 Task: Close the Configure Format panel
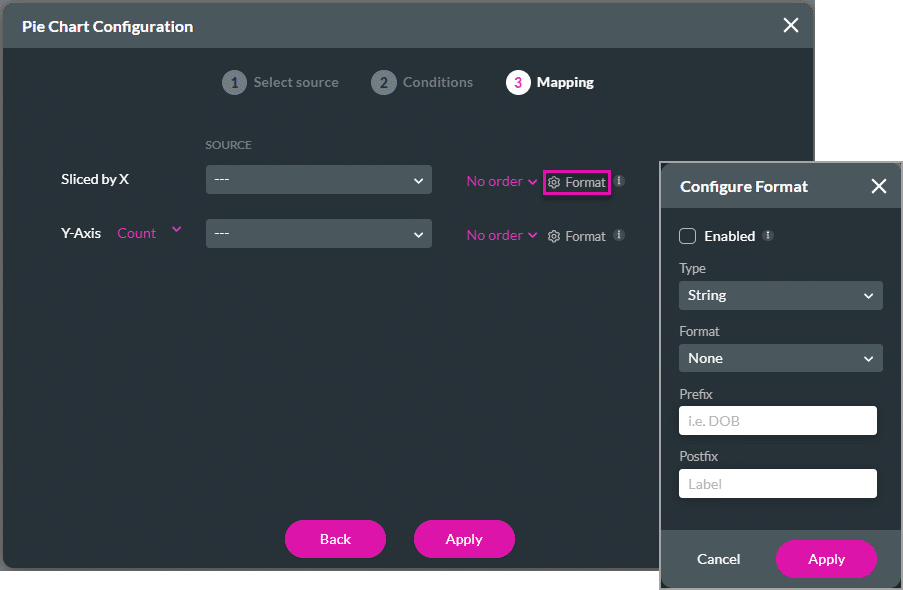click(878, 186)
